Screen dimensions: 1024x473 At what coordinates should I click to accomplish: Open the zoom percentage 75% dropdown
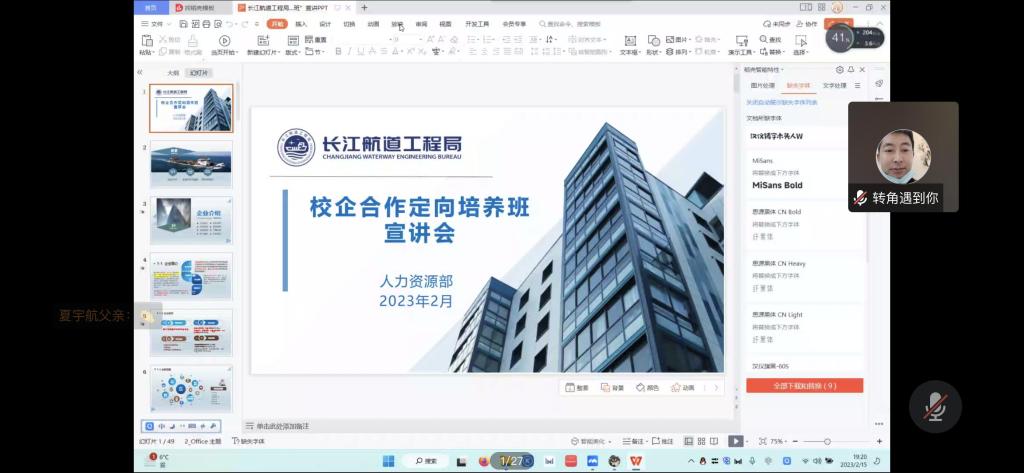(778, 442)
